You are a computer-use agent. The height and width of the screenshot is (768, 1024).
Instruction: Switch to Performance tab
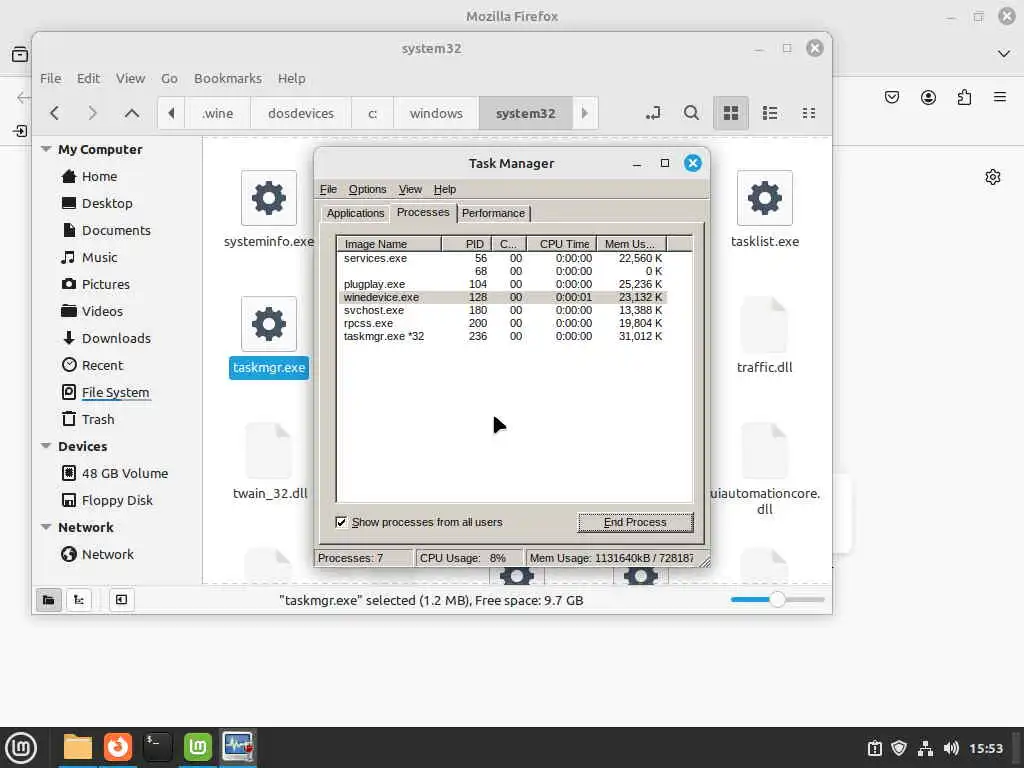click(x=493, y=214)
